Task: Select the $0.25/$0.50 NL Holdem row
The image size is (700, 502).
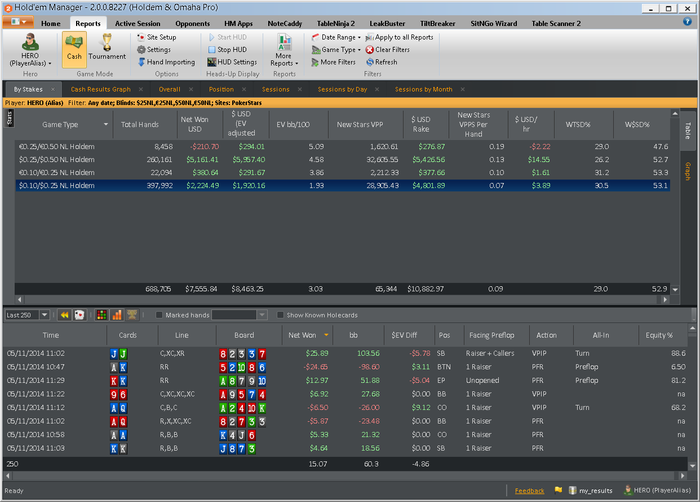Action: click(x=342, y=159)
